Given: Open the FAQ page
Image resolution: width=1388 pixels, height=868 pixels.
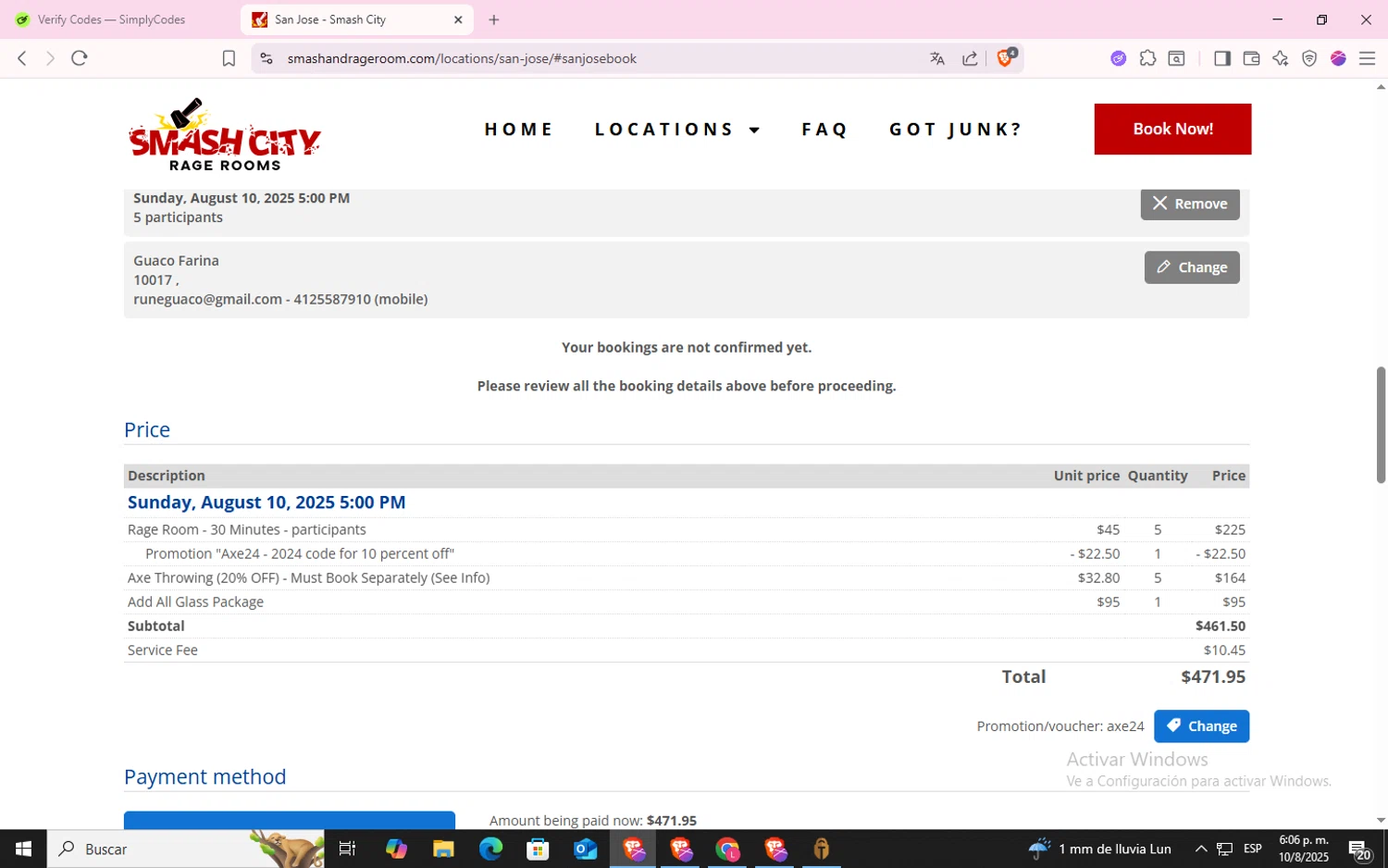Looking at the screenshot, I should point(824,130).
